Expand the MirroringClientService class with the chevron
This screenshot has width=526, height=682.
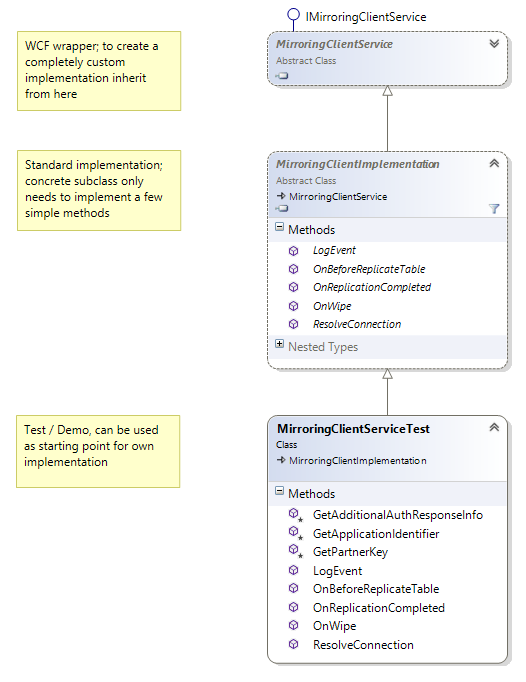[x=494, y=43]
